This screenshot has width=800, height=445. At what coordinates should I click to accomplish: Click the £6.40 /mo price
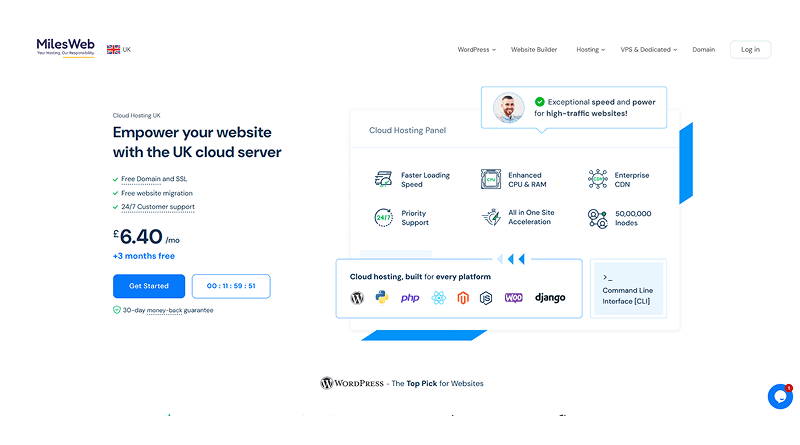(146, 237)
